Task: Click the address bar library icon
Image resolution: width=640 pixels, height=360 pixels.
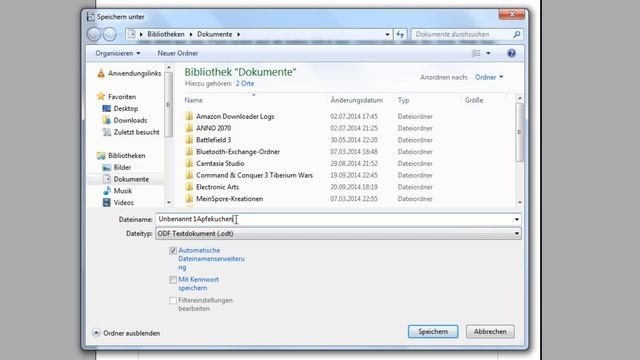Action: 131,34
